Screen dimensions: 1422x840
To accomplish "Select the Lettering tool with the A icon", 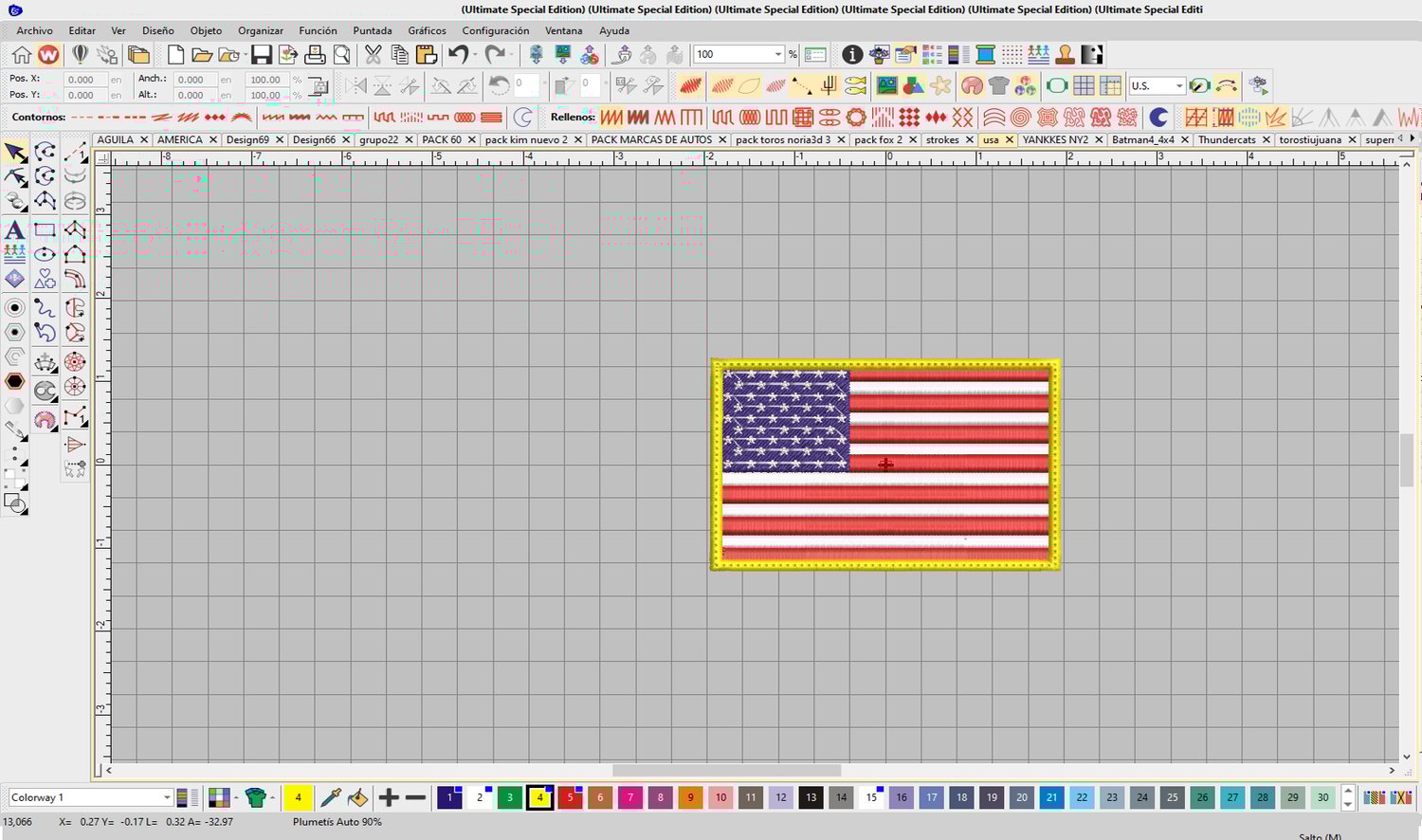I will point(14,229).
